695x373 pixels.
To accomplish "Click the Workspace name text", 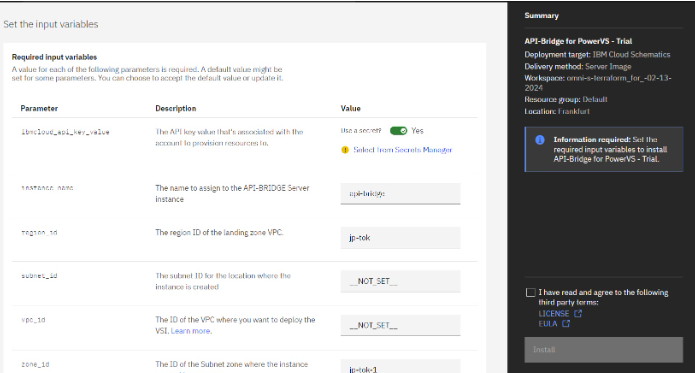I will [598, 83].
